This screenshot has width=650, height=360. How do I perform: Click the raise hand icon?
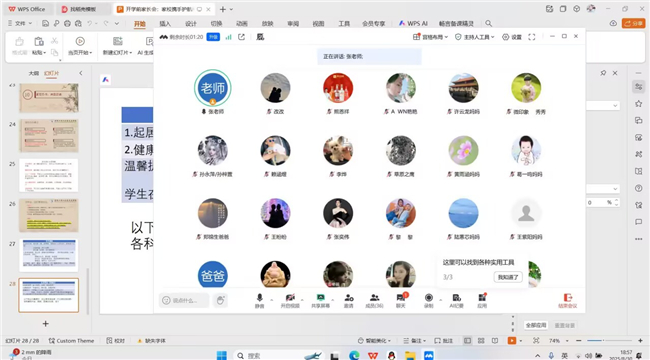pos(221,300)
